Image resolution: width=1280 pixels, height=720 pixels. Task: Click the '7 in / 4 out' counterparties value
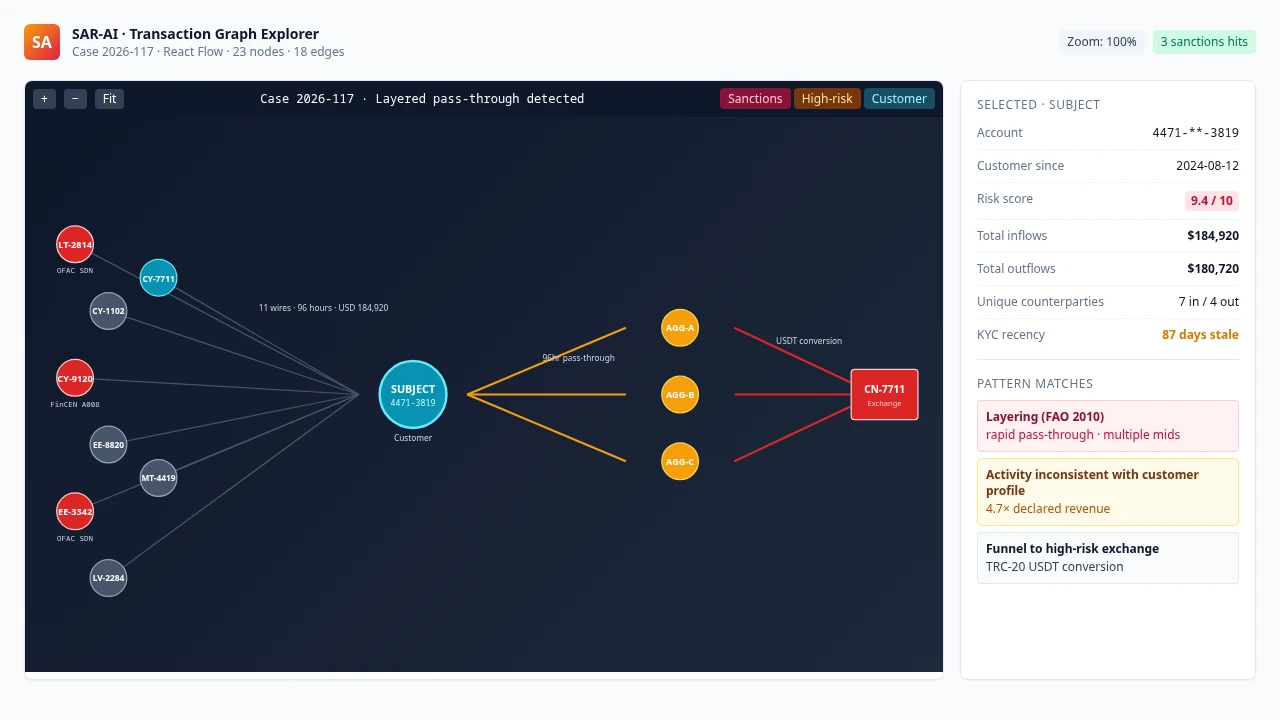1209,302
